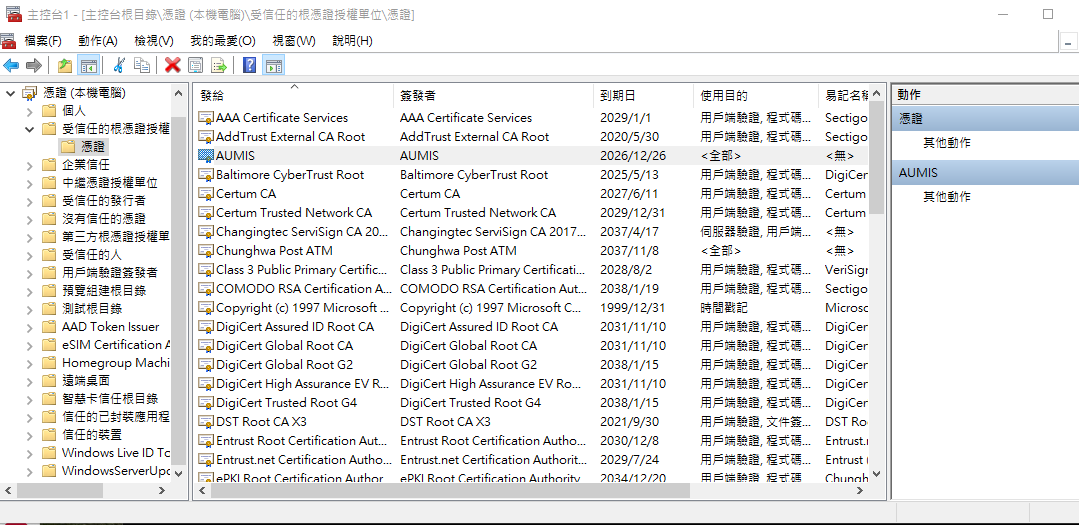Select the COMODO RSA Certification row

pyautogui.click(x=531, y=289)
